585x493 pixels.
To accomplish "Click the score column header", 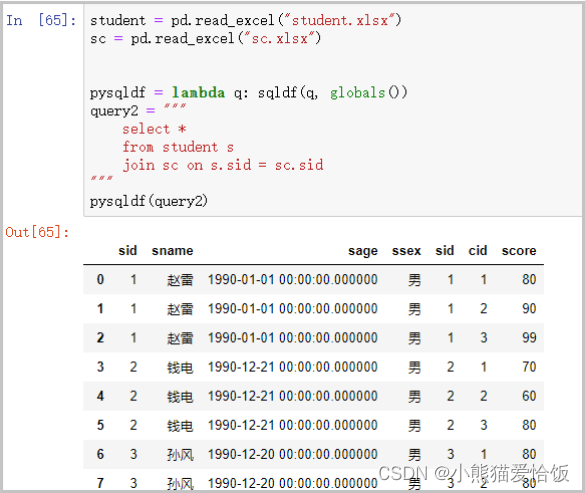I will point(519,251).
